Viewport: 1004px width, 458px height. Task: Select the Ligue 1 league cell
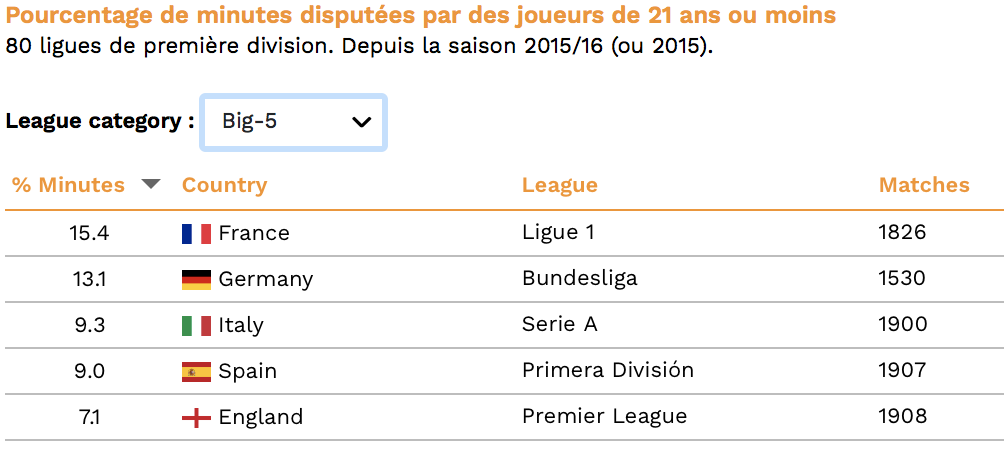(x=558, y=232)
